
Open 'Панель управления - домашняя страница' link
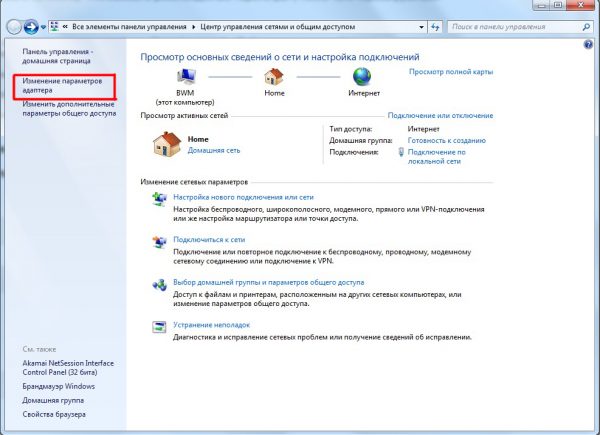tap(58, 56)
